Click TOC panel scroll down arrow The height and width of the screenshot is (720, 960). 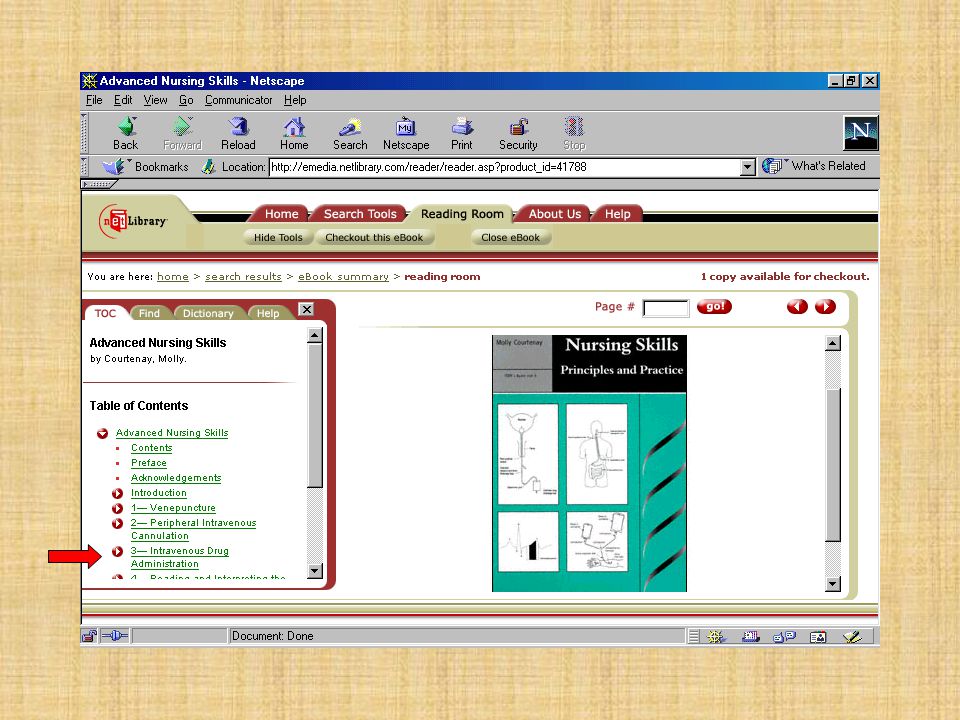pyautogui.click(x=315, y=571)
